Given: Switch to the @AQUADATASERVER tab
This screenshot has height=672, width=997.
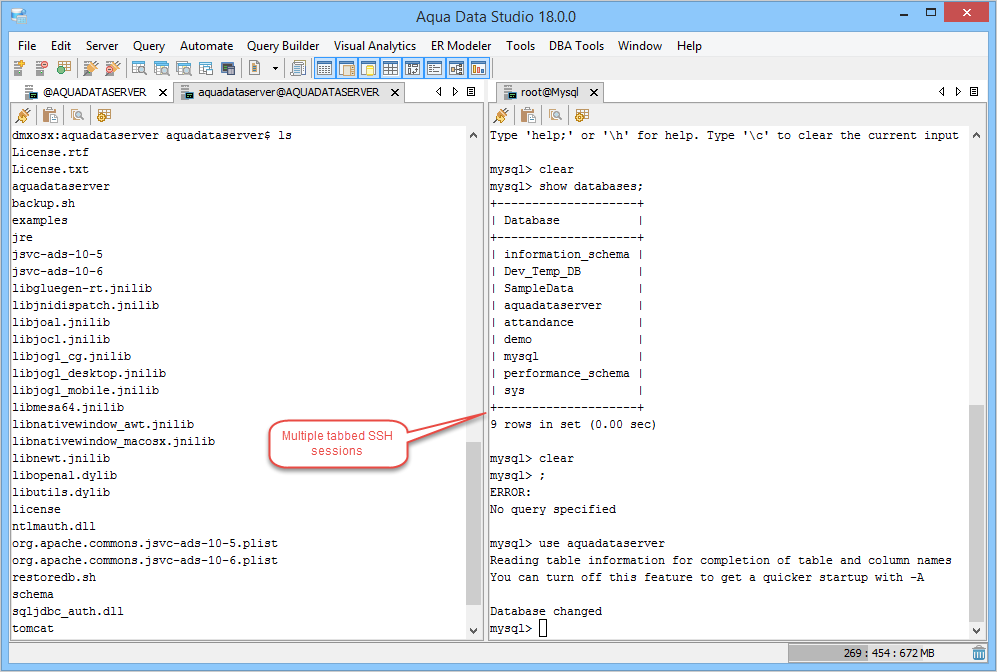Looking at the screenshot, I should pyautogui.click(x=94, y=92).
